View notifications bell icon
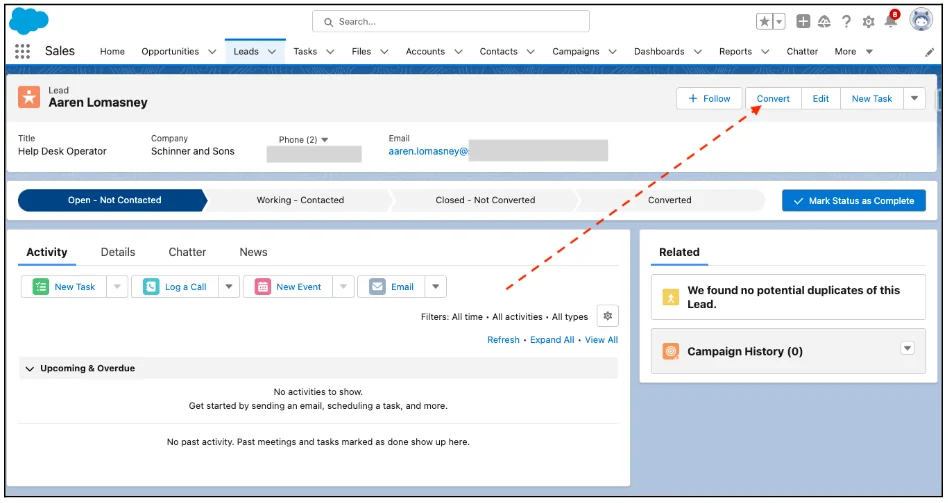 891,21
